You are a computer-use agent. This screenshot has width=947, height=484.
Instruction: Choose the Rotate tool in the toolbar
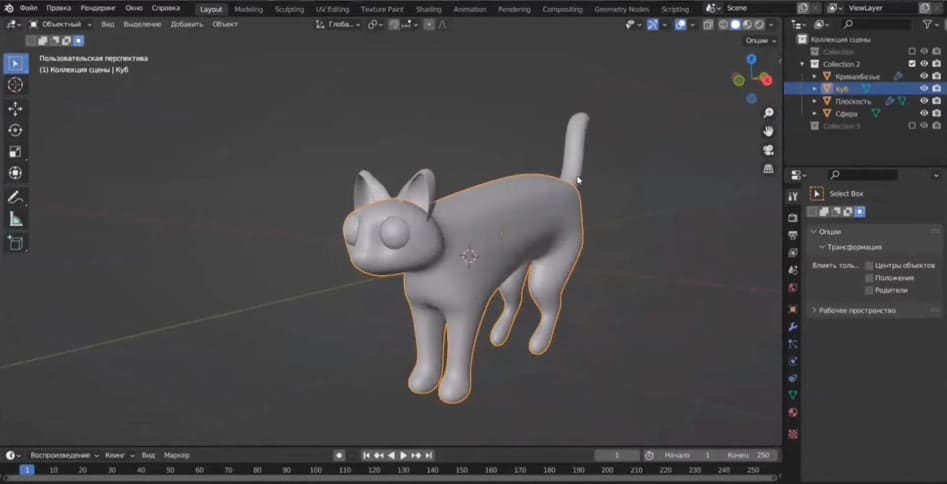pos(16,130)
